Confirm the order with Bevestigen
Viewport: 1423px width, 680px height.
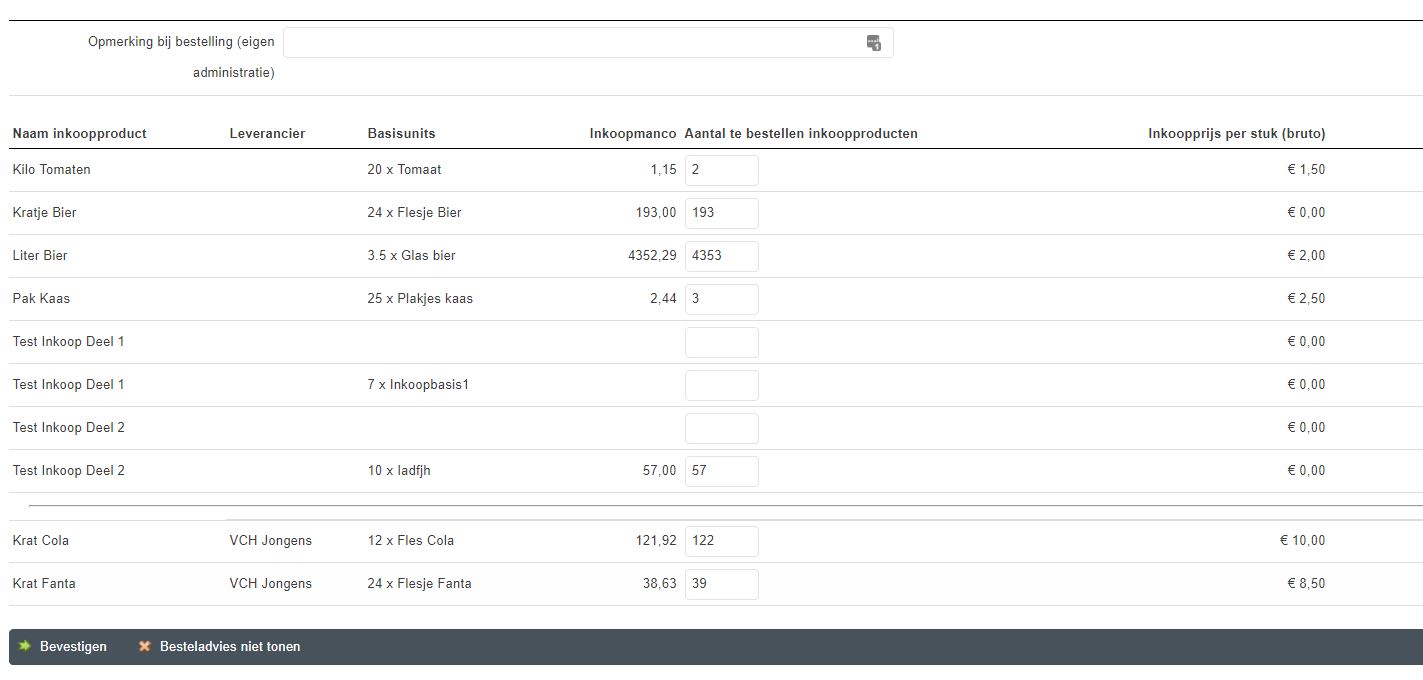click(x=63, y=647)
